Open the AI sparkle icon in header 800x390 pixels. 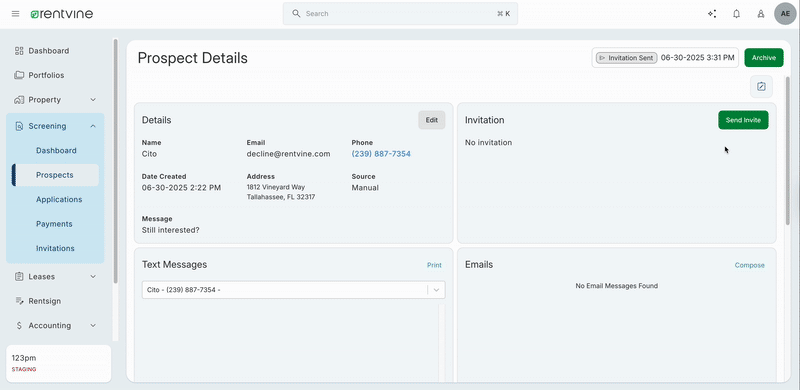712,14
